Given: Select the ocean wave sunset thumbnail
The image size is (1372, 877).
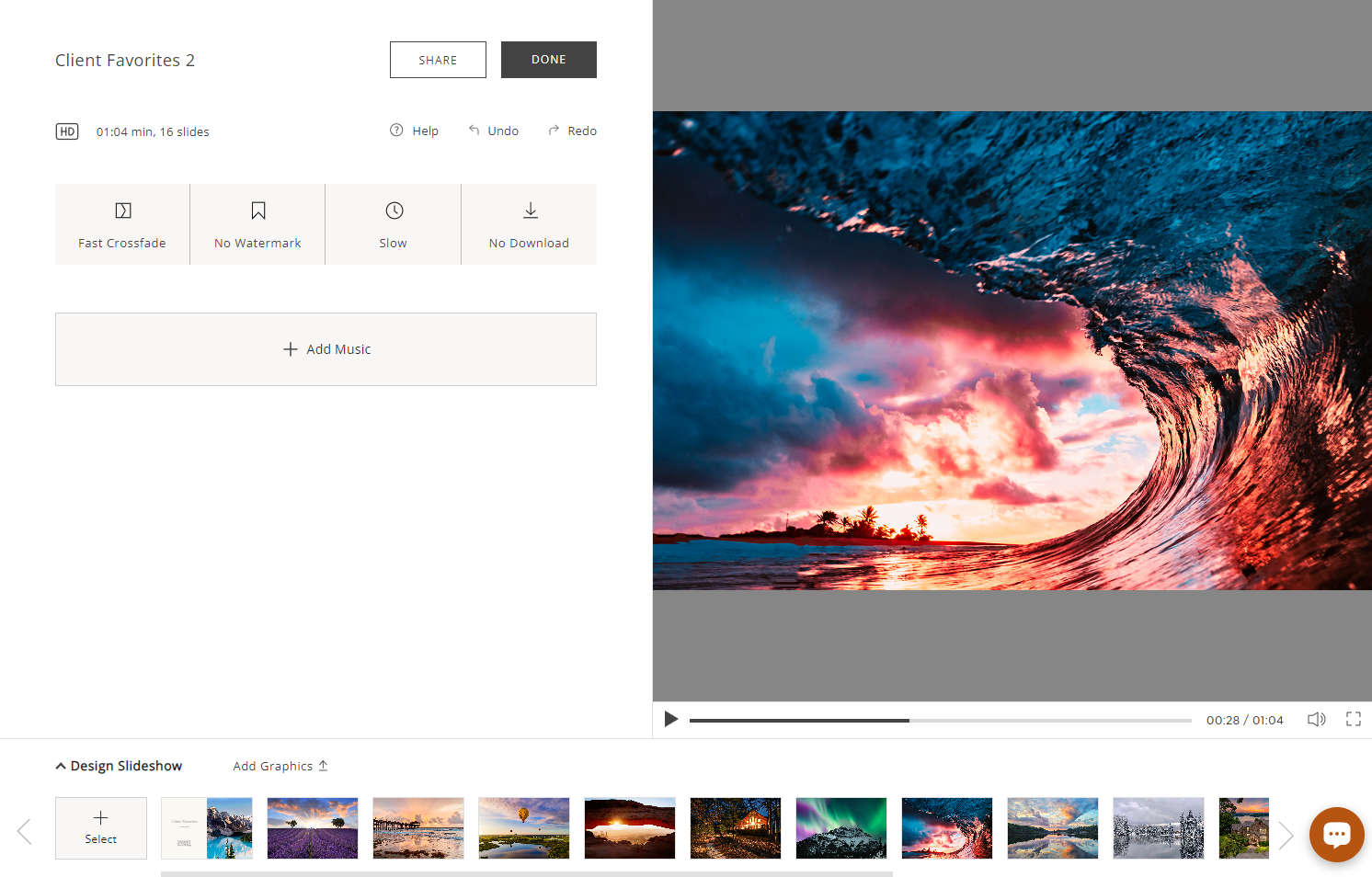Looking at the screenshot, I should point(947,828).
